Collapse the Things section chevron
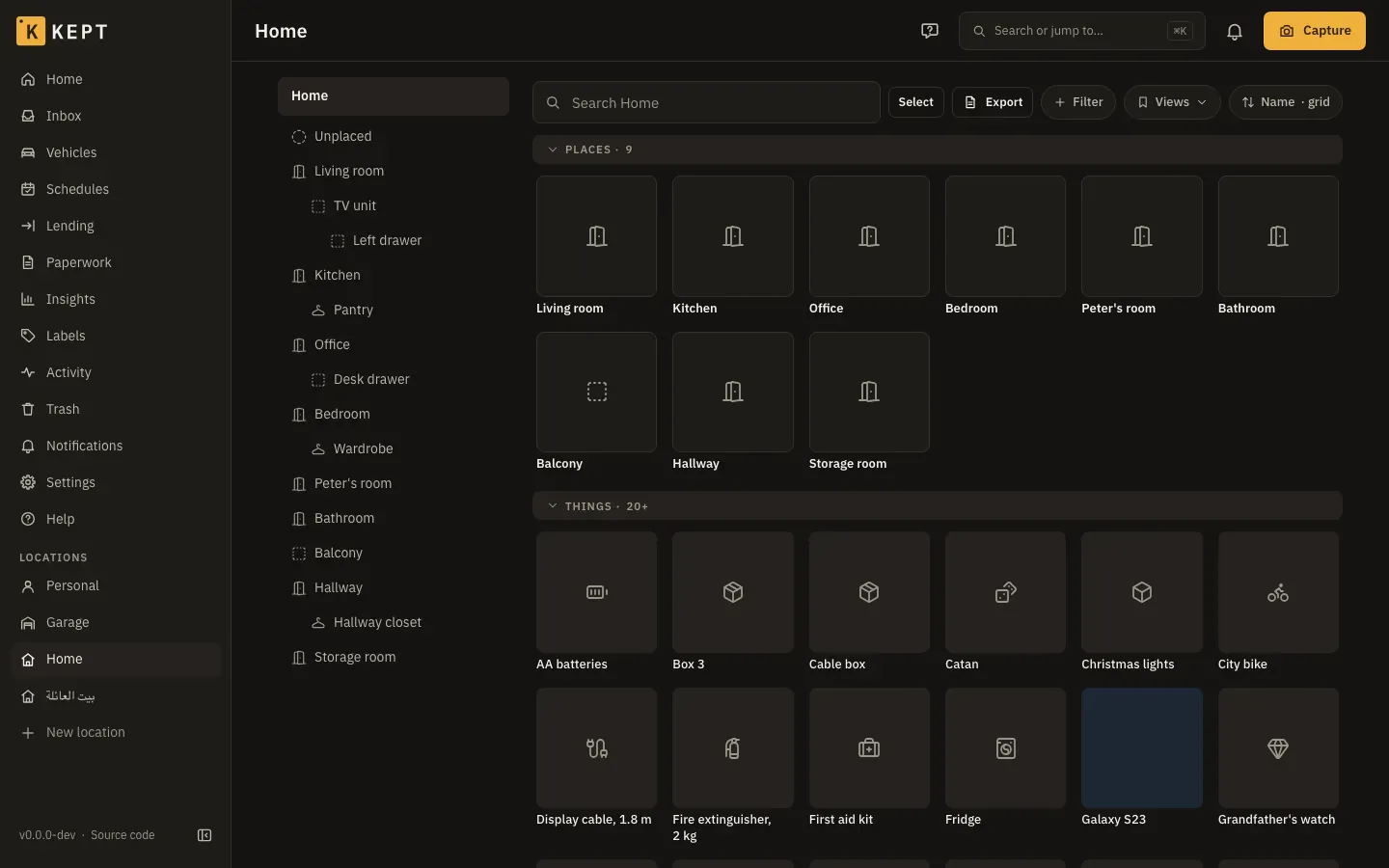Viewport: 1389px width, 868px height. (553, 506)
